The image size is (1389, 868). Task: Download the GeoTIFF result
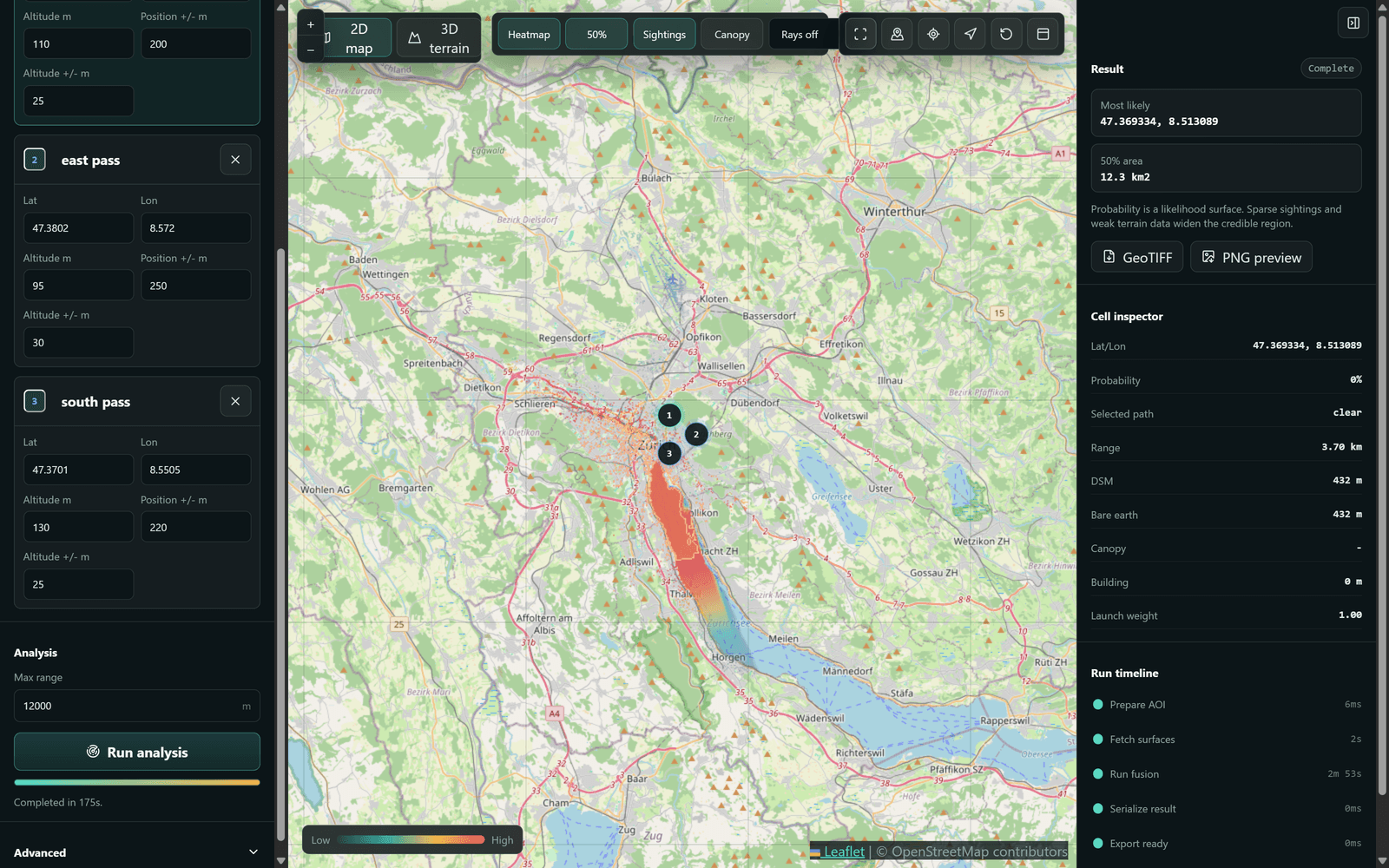1136,257
